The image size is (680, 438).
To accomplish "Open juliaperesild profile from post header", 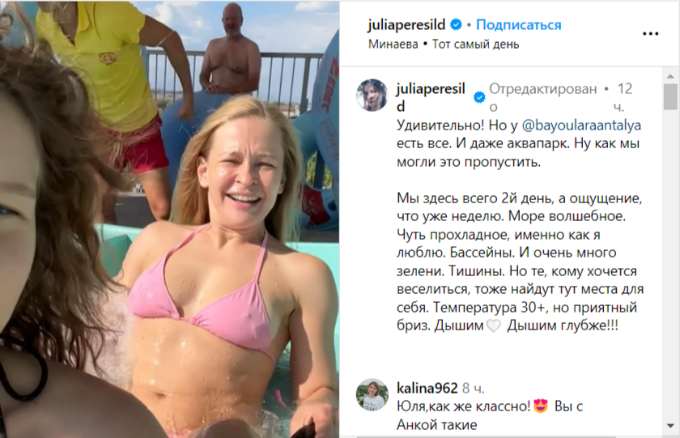I will pos(406,25).
